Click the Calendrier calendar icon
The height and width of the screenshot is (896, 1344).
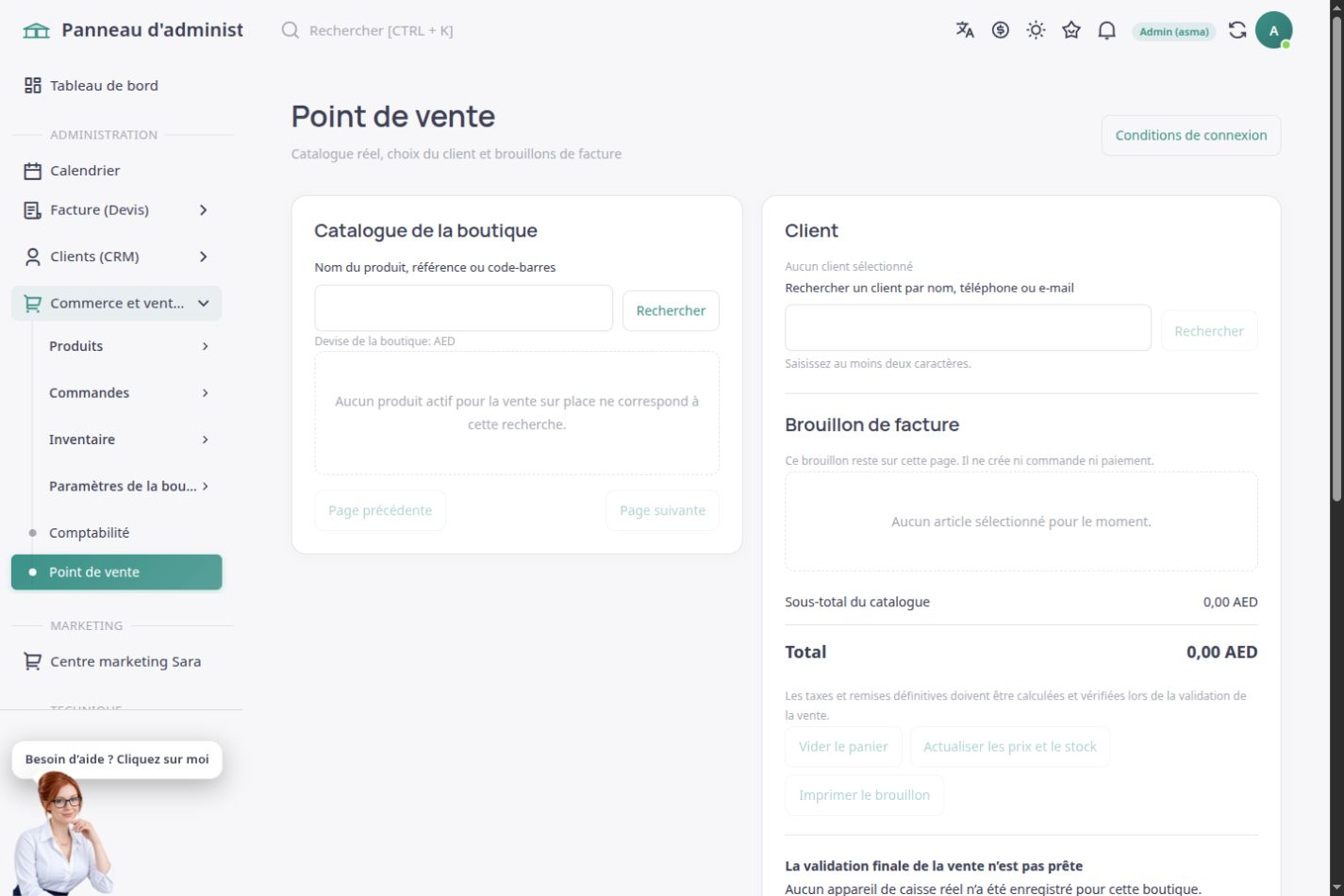pos(33,171)
